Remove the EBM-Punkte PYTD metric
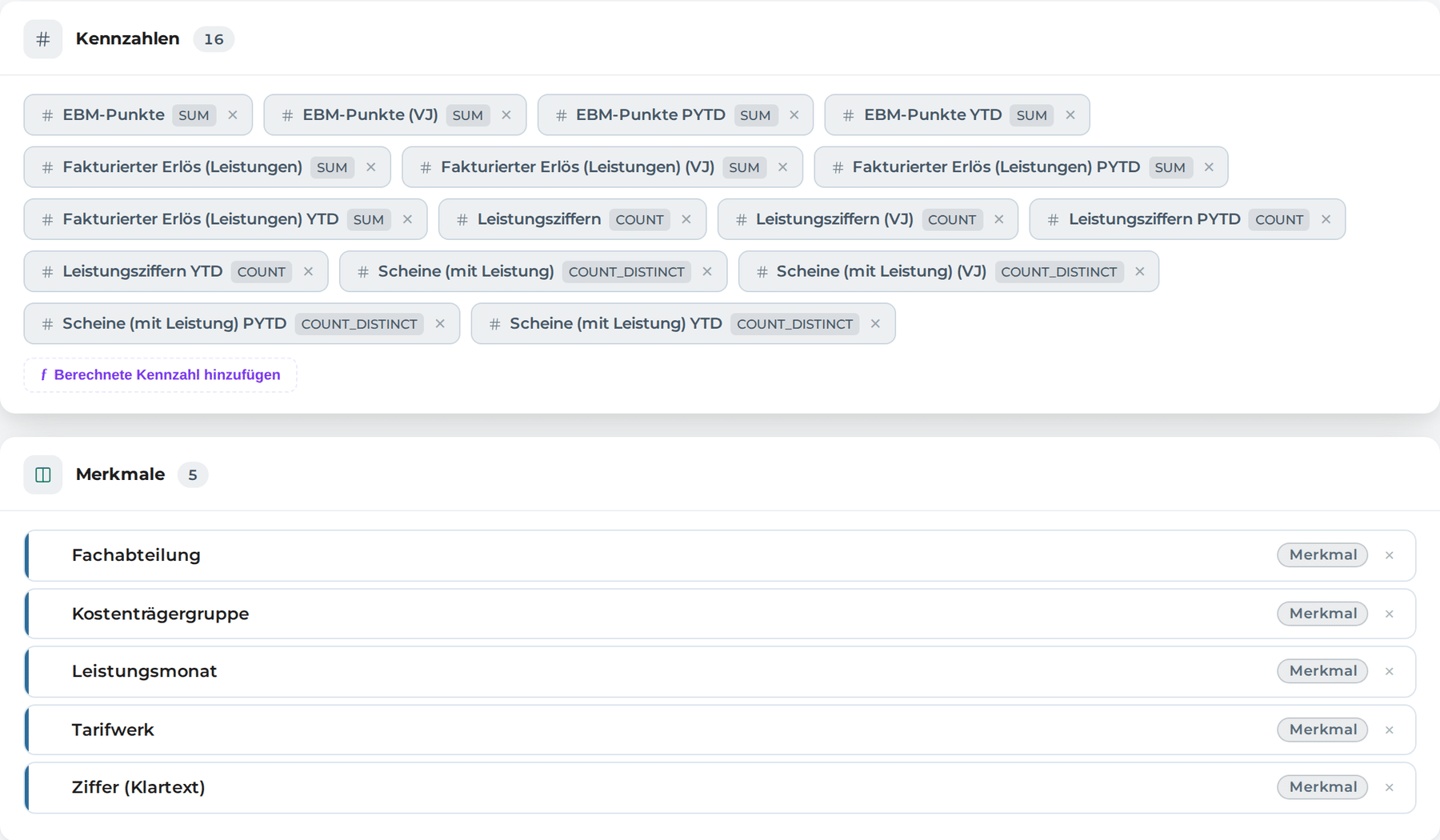Viewport: 1440px width, 840px height. point(794,115)
